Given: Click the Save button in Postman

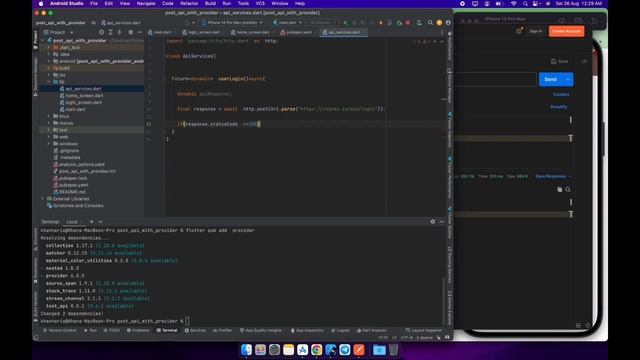Looking at the screenshot, I should (560, 61).
